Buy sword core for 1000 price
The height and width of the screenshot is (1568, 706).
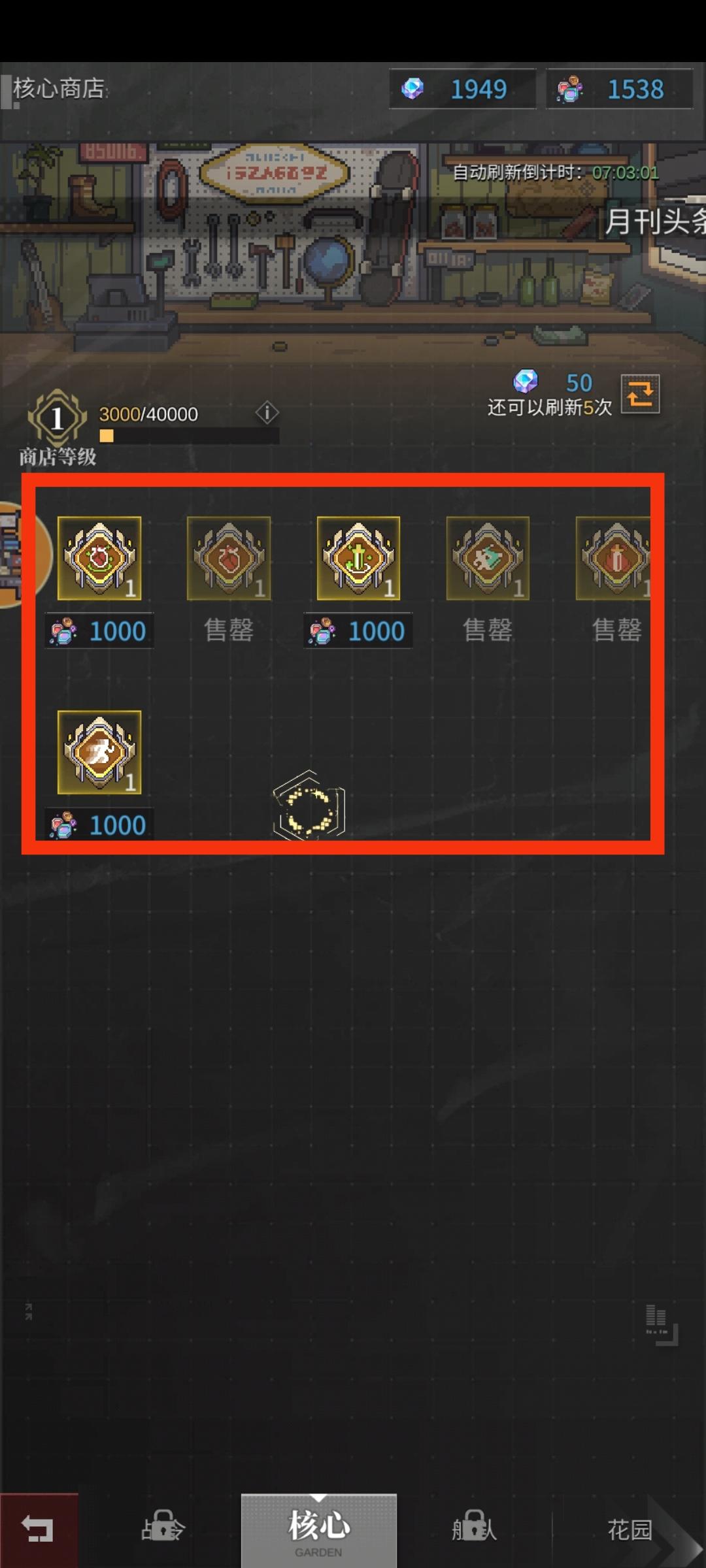point(358,630)
